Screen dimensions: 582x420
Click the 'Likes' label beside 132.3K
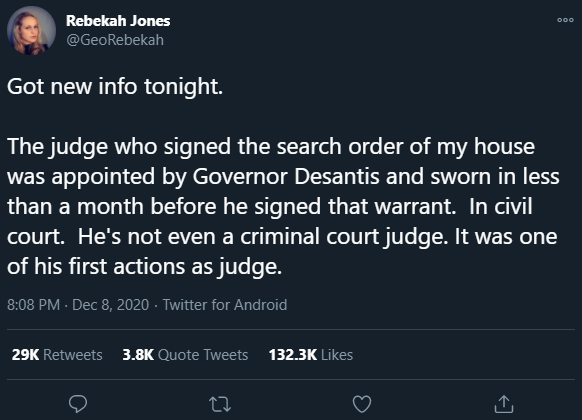tap(337, 355)
